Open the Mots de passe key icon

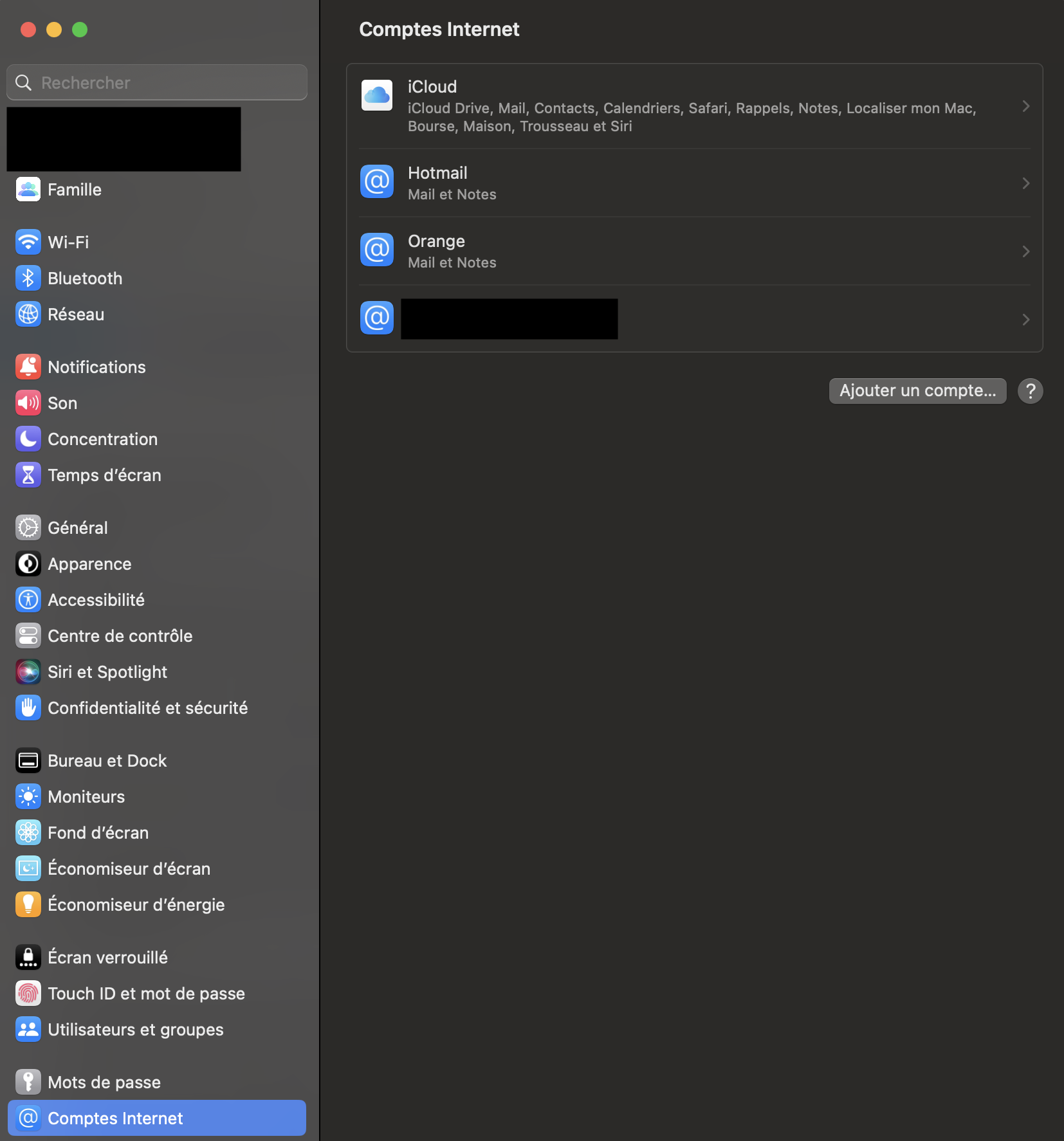[28, 1082]
